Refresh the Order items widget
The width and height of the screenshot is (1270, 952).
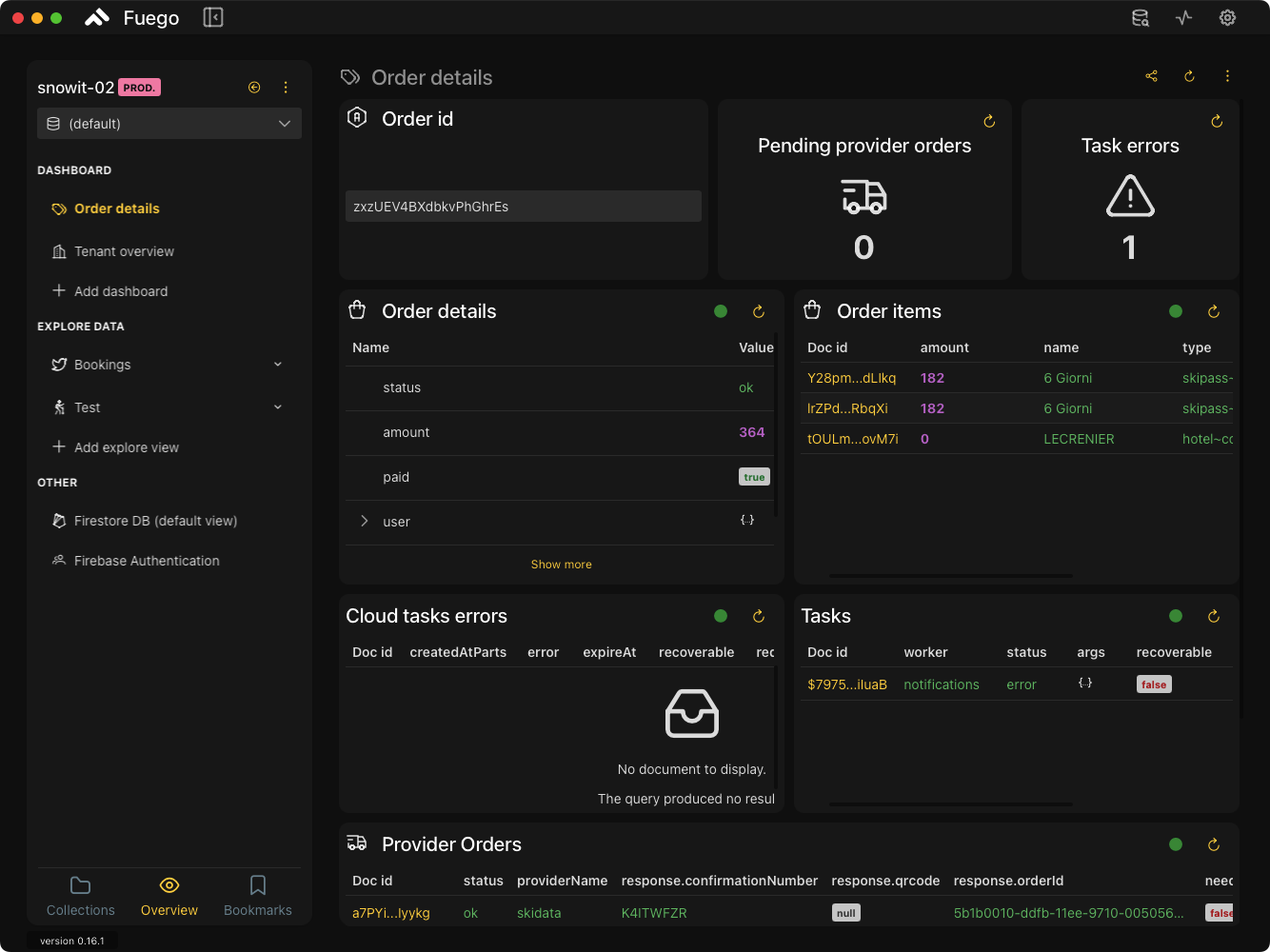point(1214,311)
